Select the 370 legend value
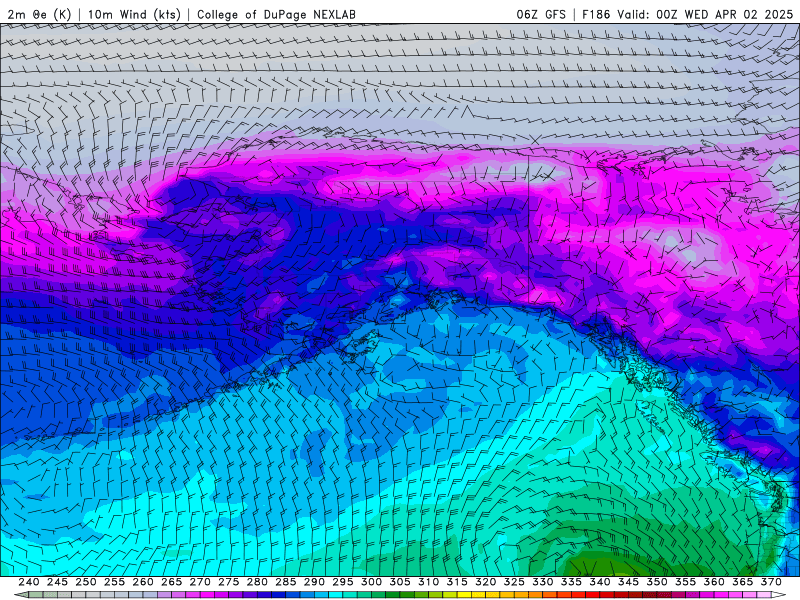 (771, 582)
